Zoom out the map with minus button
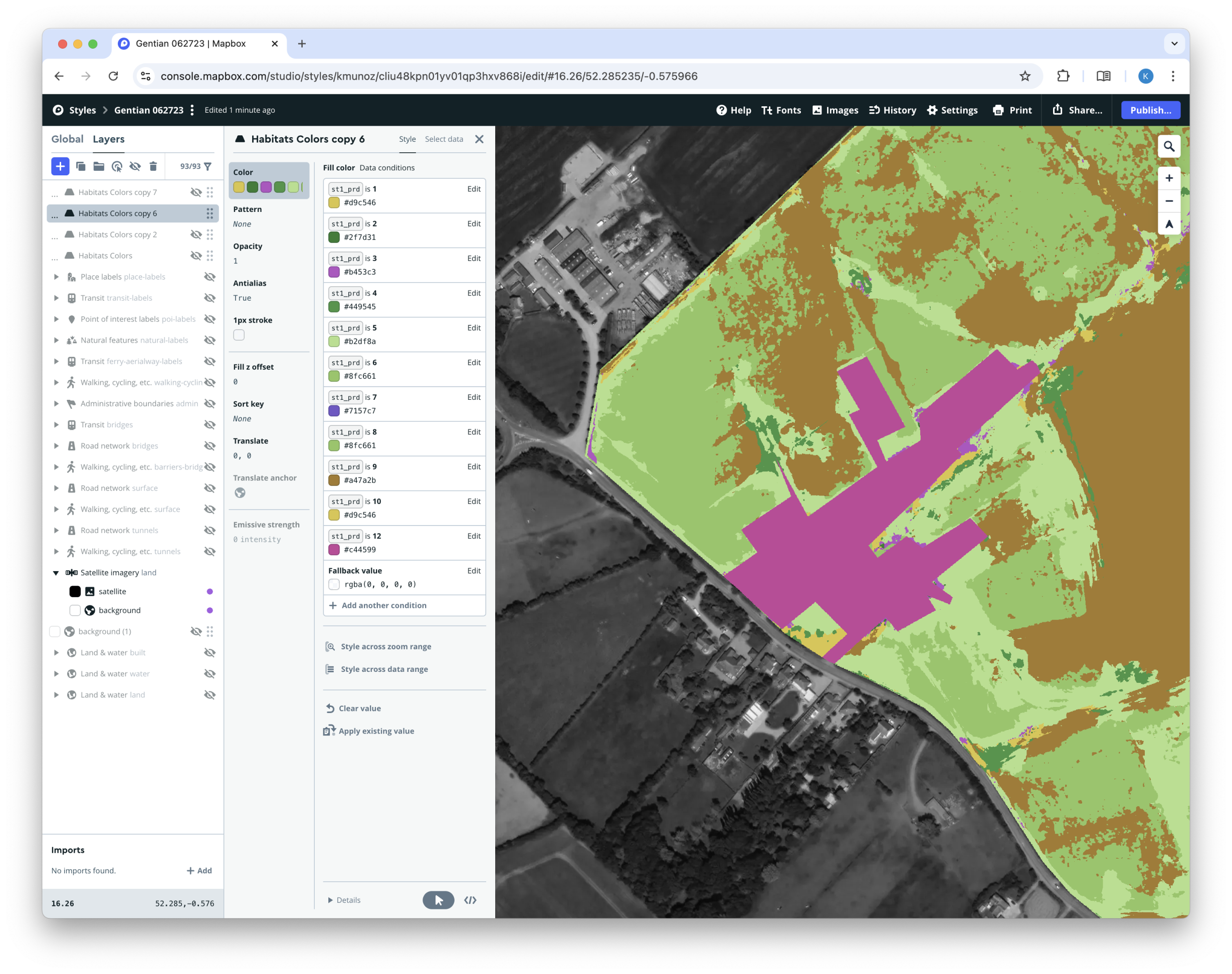This screenshot has width=1232, height=974. click(1168, 201)
